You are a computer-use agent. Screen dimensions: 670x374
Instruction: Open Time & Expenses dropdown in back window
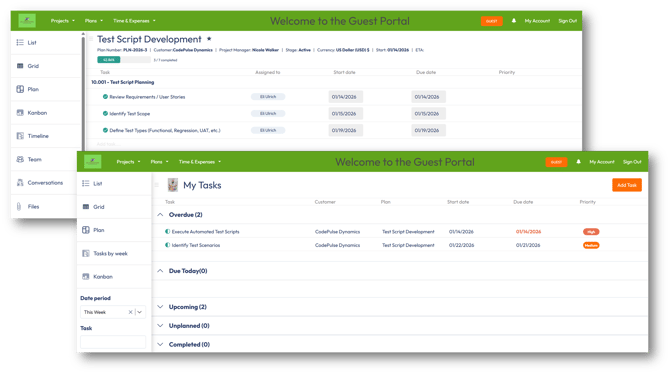tap(134, 21)
